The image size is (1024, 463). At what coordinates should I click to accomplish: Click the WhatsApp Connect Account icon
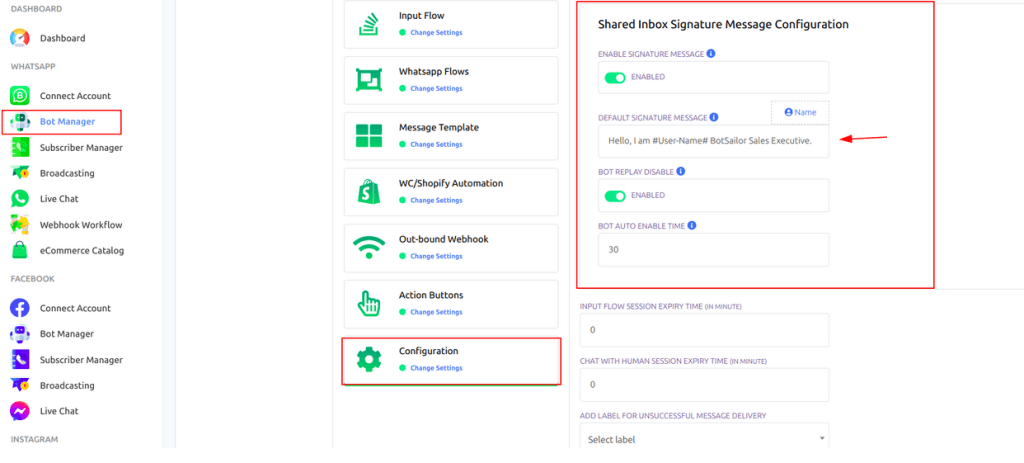pos(20,96)
